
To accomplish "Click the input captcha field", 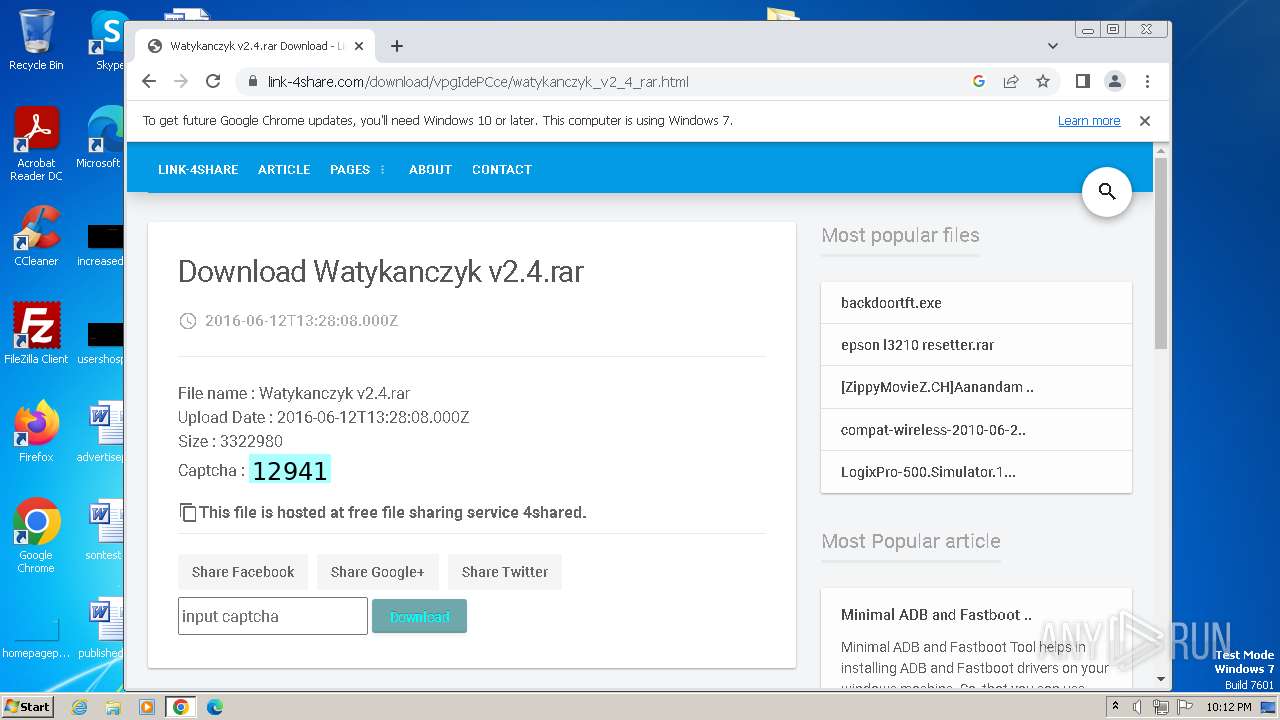I will pos(273,616).
